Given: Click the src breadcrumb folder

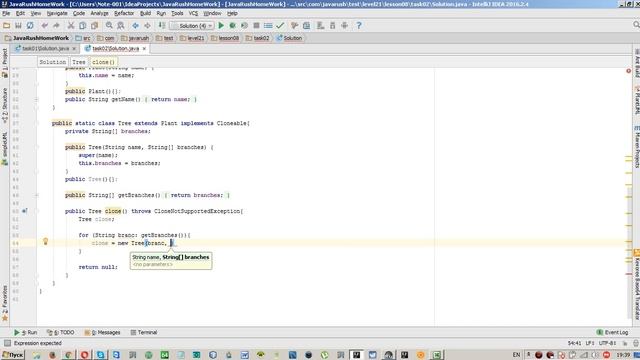Looking at the screenshot, I should [x=83, y=38].
